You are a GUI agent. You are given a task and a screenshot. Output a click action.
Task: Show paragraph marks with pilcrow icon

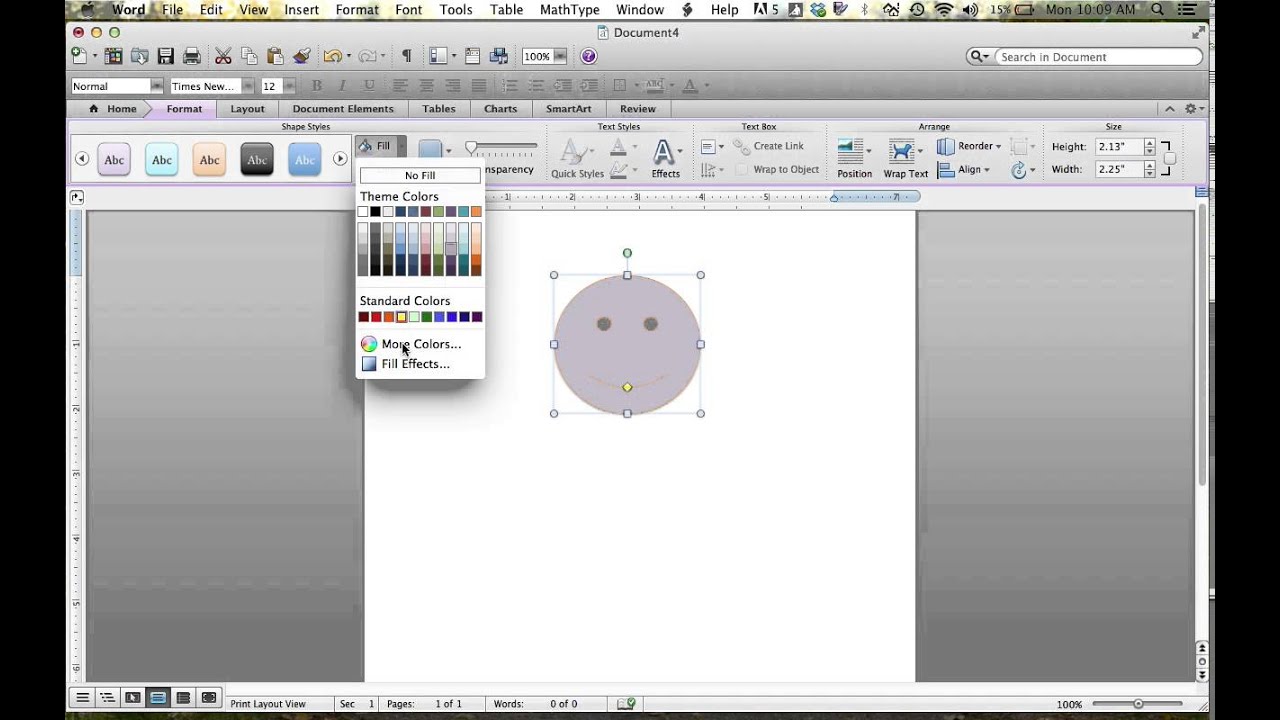coord(406,56)
